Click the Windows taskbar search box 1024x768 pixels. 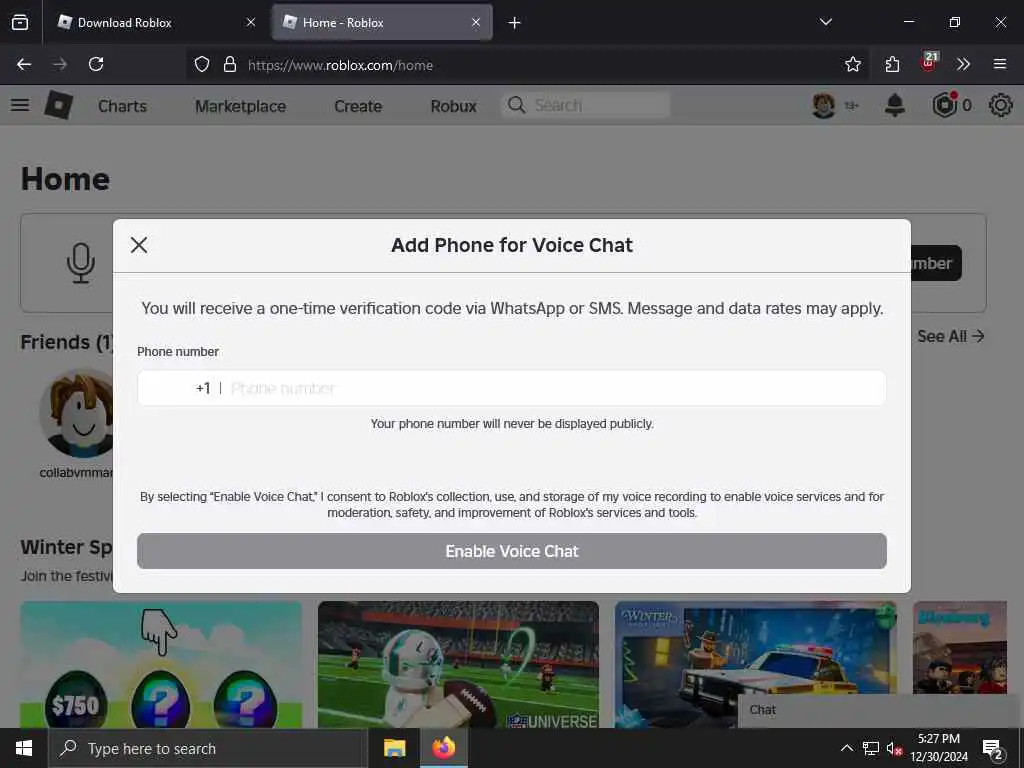[207, 748]
